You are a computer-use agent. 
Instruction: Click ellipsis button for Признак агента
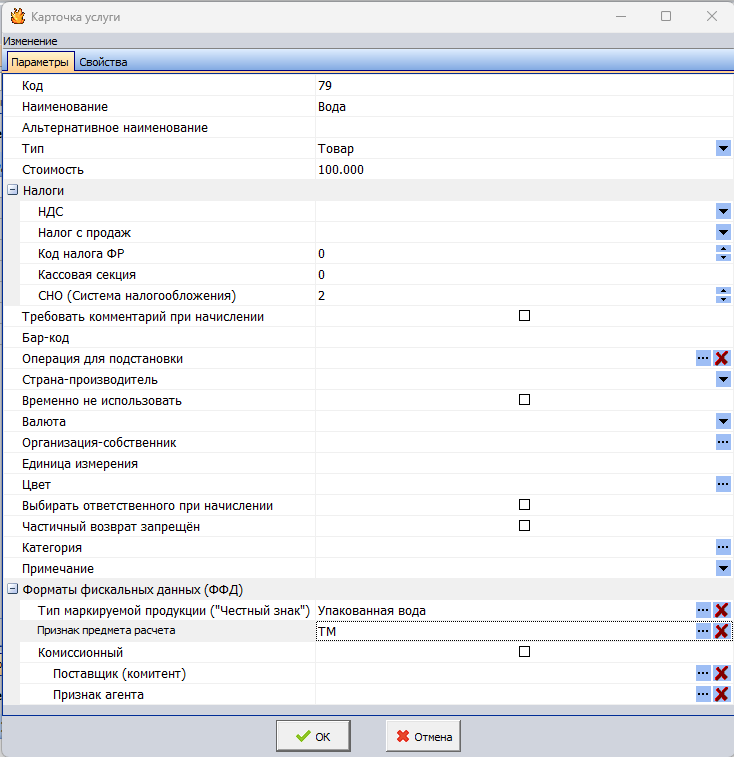pos(703,694)
